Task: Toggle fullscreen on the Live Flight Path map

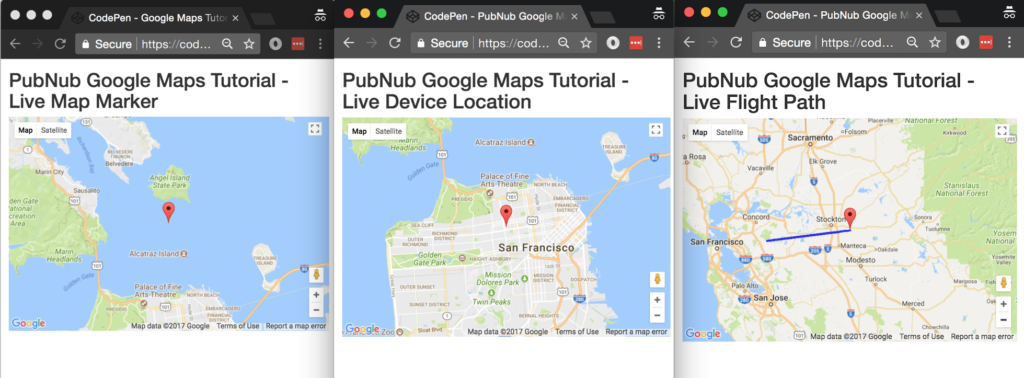Action: click(1002, 131)
